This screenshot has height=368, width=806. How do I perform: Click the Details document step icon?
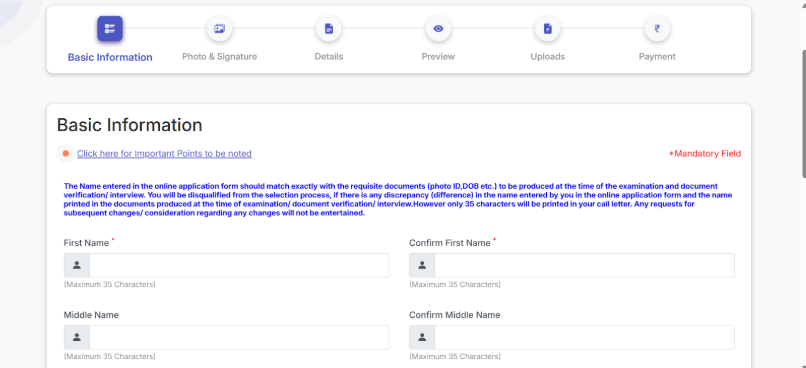[x=329, y=29]
